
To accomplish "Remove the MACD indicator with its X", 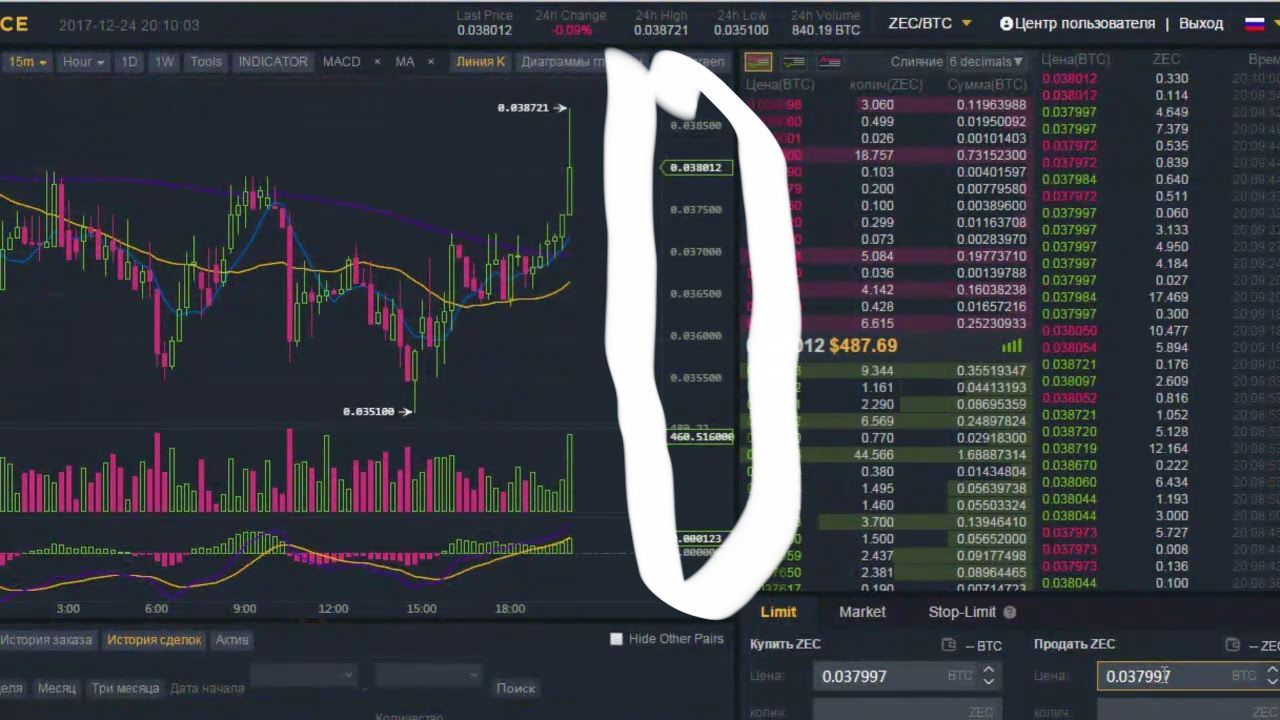I will 377,62.
